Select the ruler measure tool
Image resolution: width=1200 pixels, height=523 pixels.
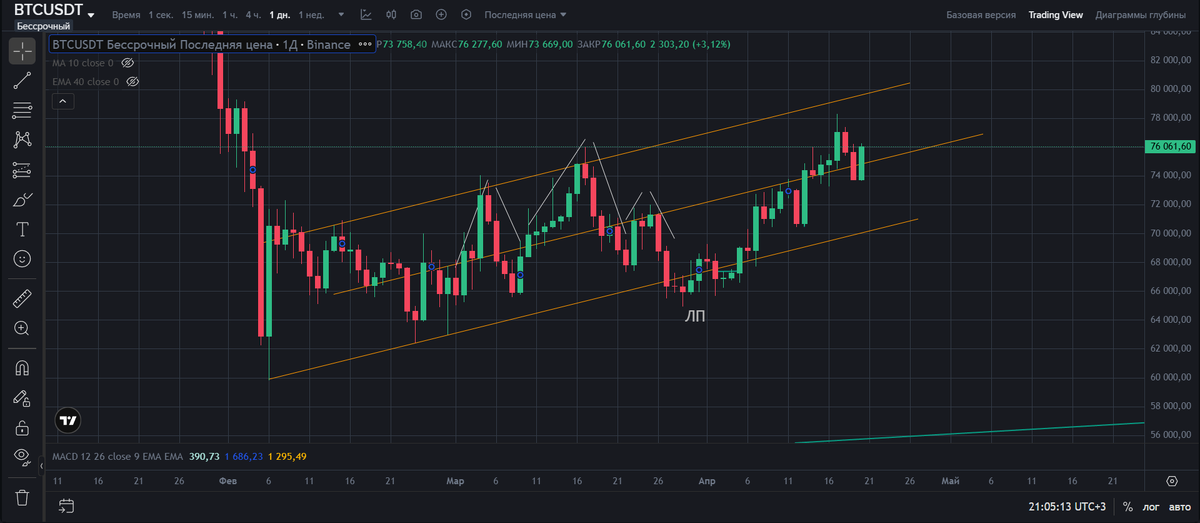click(22, 298)
